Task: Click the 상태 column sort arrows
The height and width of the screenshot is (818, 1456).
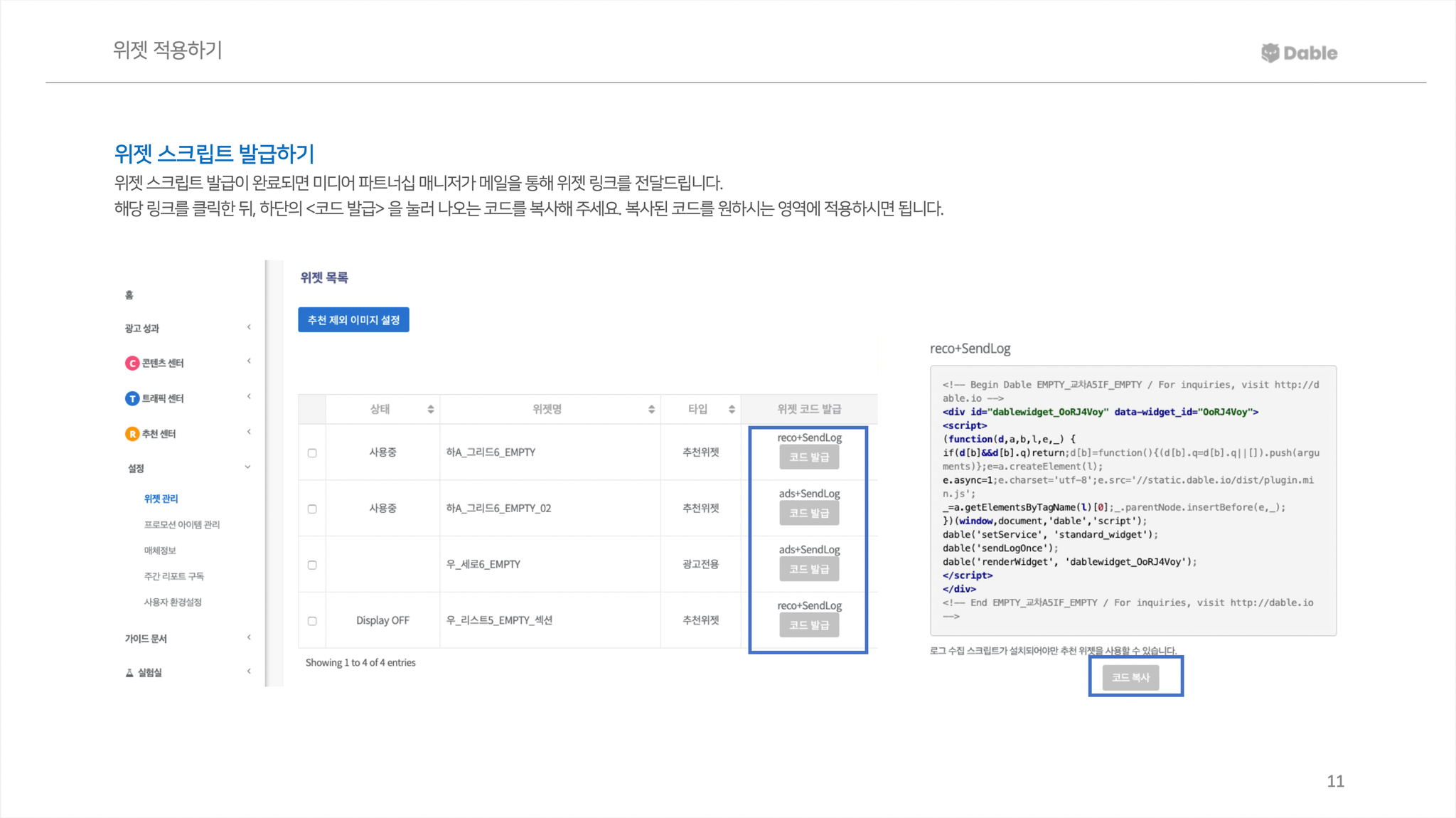Action: [x=431, y=409]
